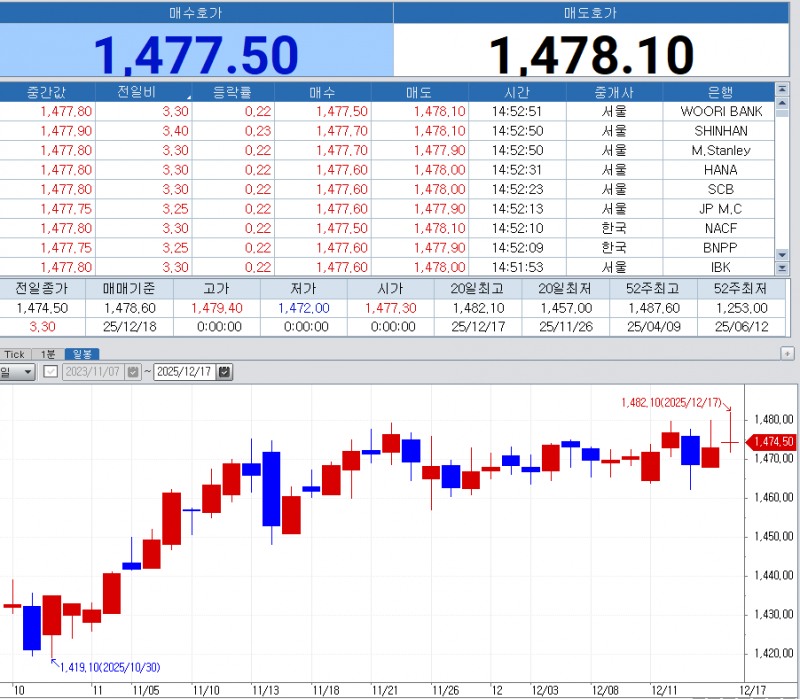The width and height of the screenshot is (800, 699).
Task: Click the plus expand button above chart
Action: pos(786,354)
